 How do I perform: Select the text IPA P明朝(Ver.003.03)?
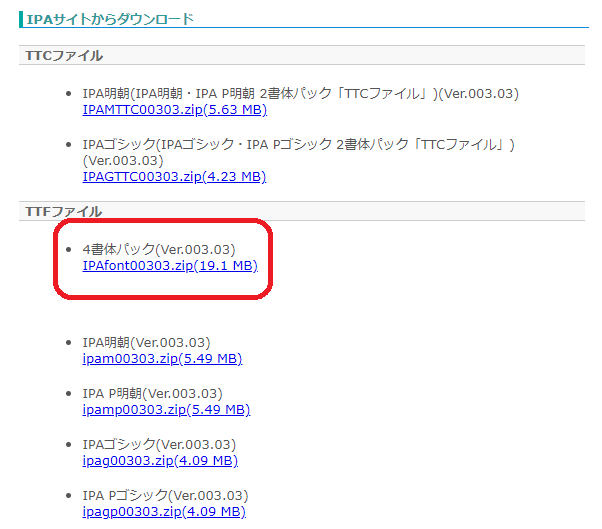pos(153,393)
